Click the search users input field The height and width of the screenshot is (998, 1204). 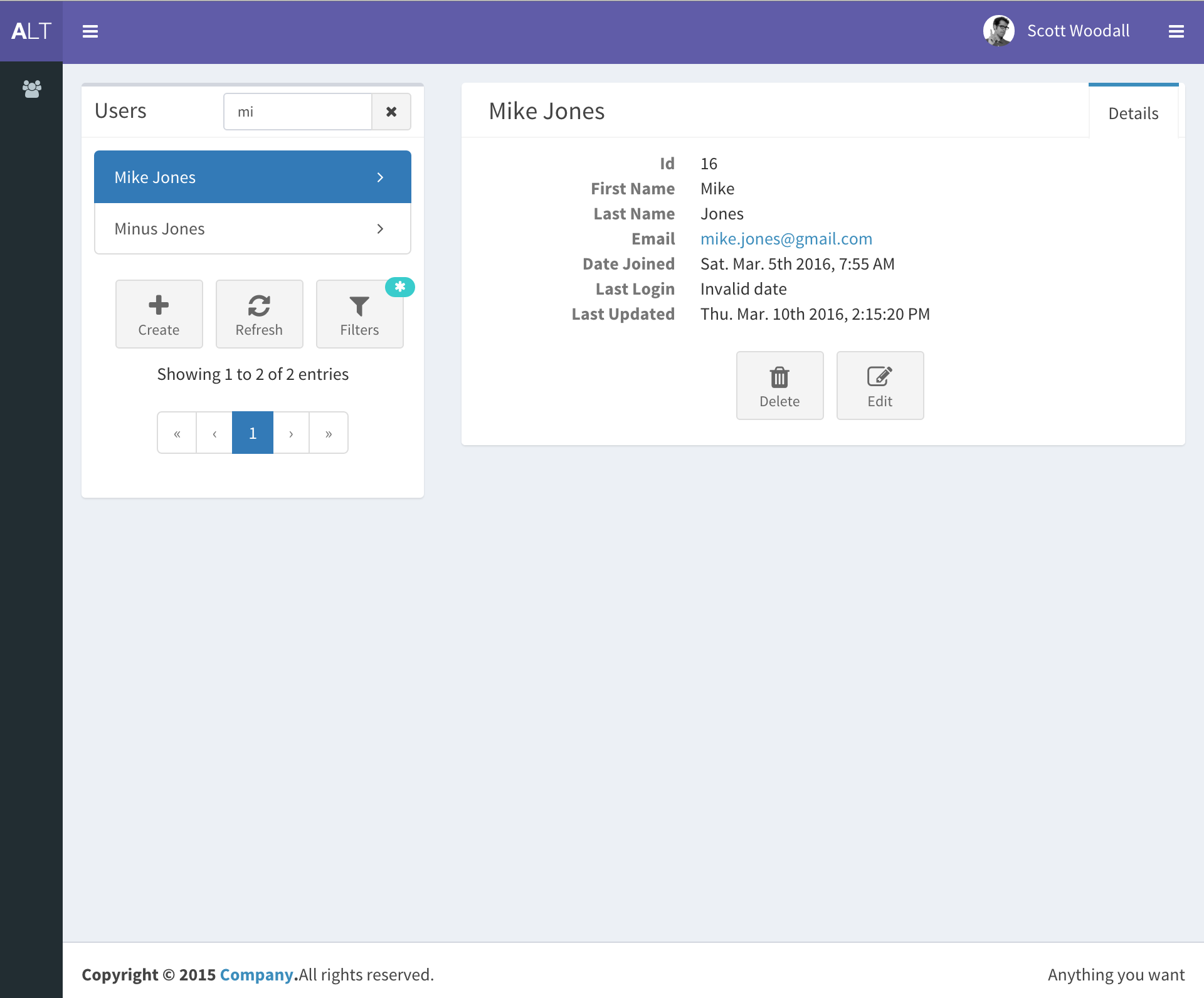[x=298, y=112]
